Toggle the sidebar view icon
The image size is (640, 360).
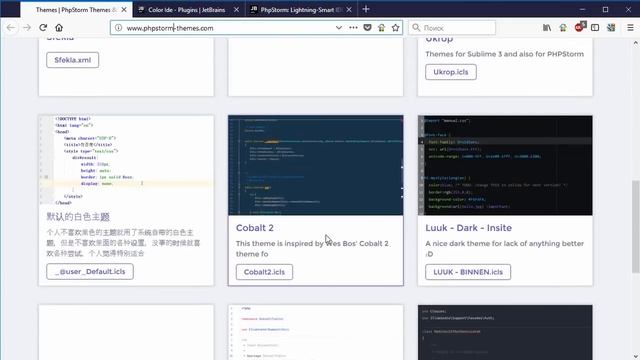(595, 28)
